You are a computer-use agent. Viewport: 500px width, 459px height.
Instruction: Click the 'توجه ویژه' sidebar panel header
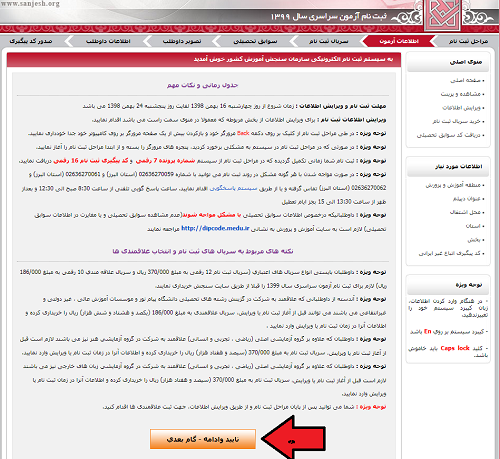[448, 285]
